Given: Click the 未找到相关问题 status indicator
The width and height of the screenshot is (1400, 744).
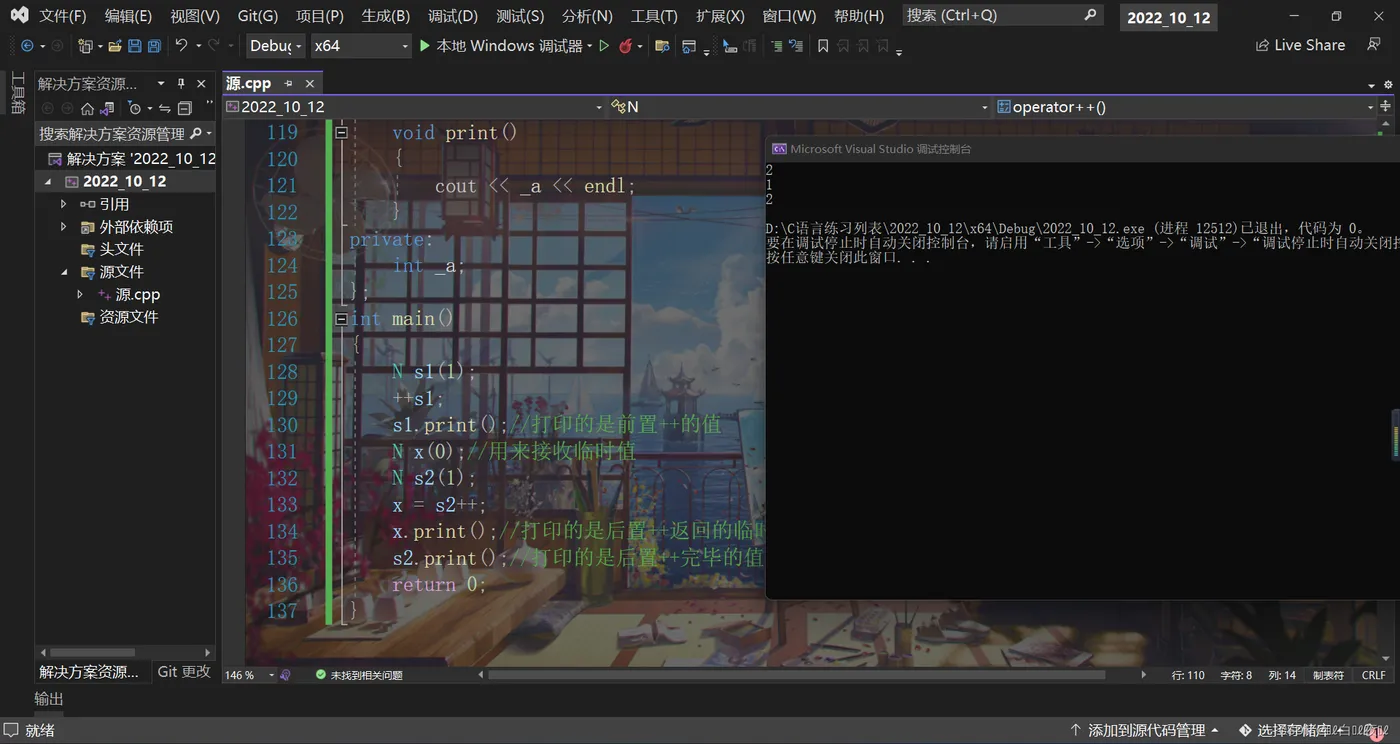Looking at the screenshot, I should [x=360, y=675].
